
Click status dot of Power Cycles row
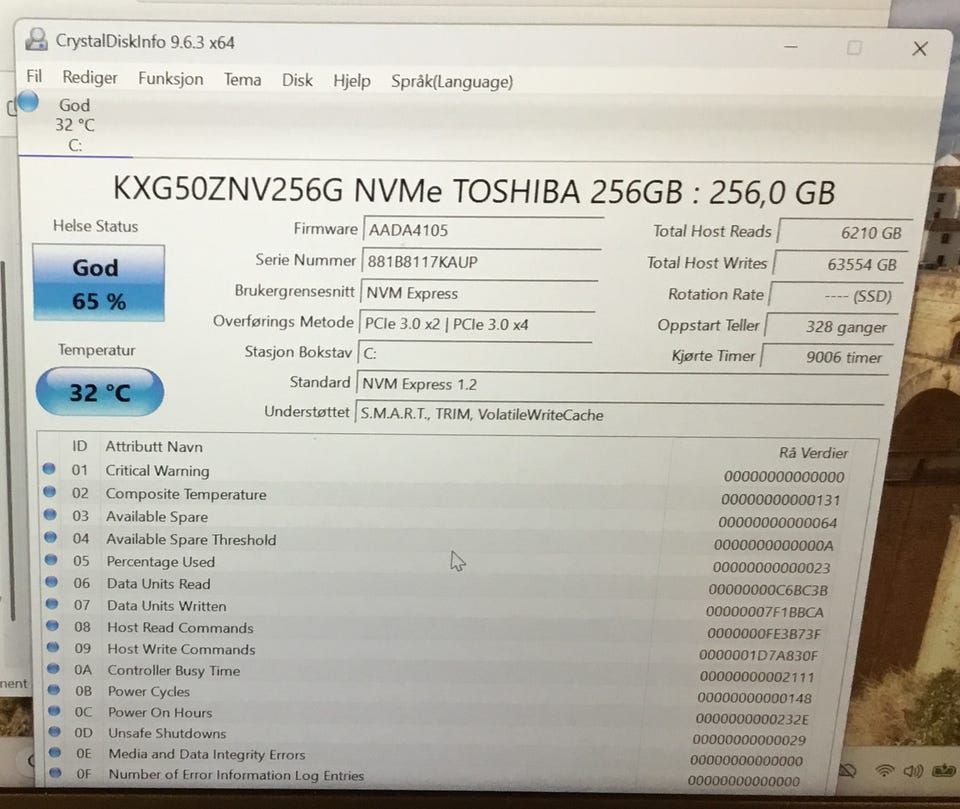click(54, 690)
